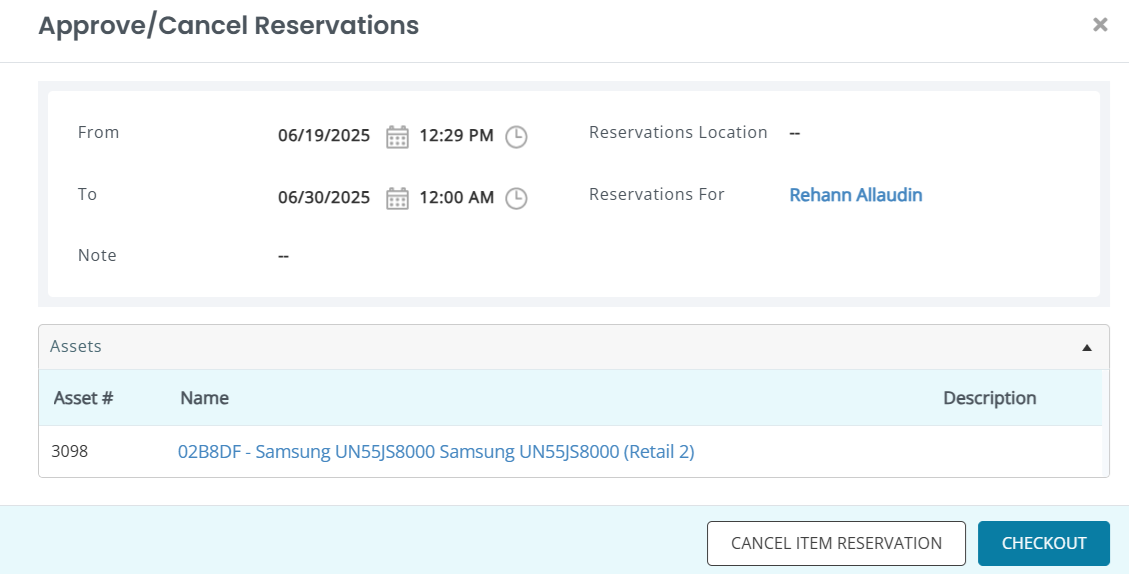Sort by the Name column header
Viewport: 1129px width, 574px height.
coord(204,398)
